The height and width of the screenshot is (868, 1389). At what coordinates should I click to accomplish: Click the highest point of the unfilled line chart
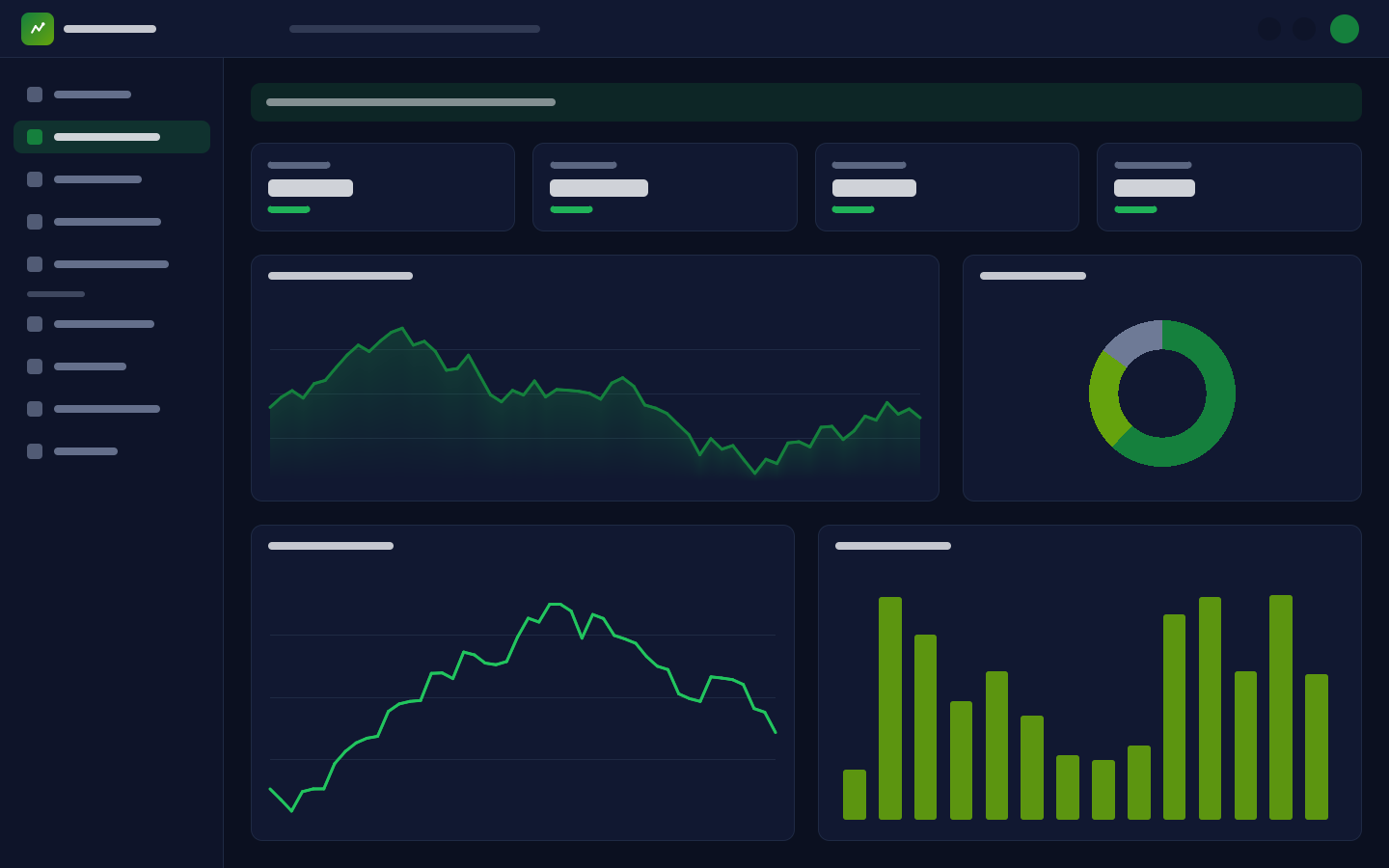pyautogui.click(x=555, y=604)
